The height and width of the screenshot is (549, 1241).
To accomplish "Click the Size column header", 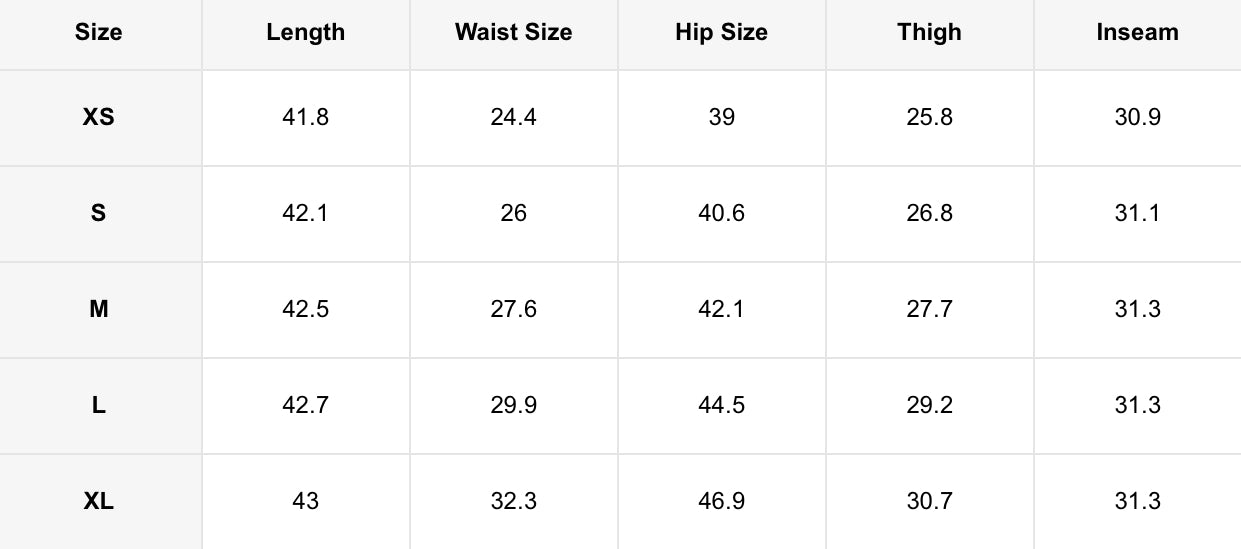I will 99,32.
